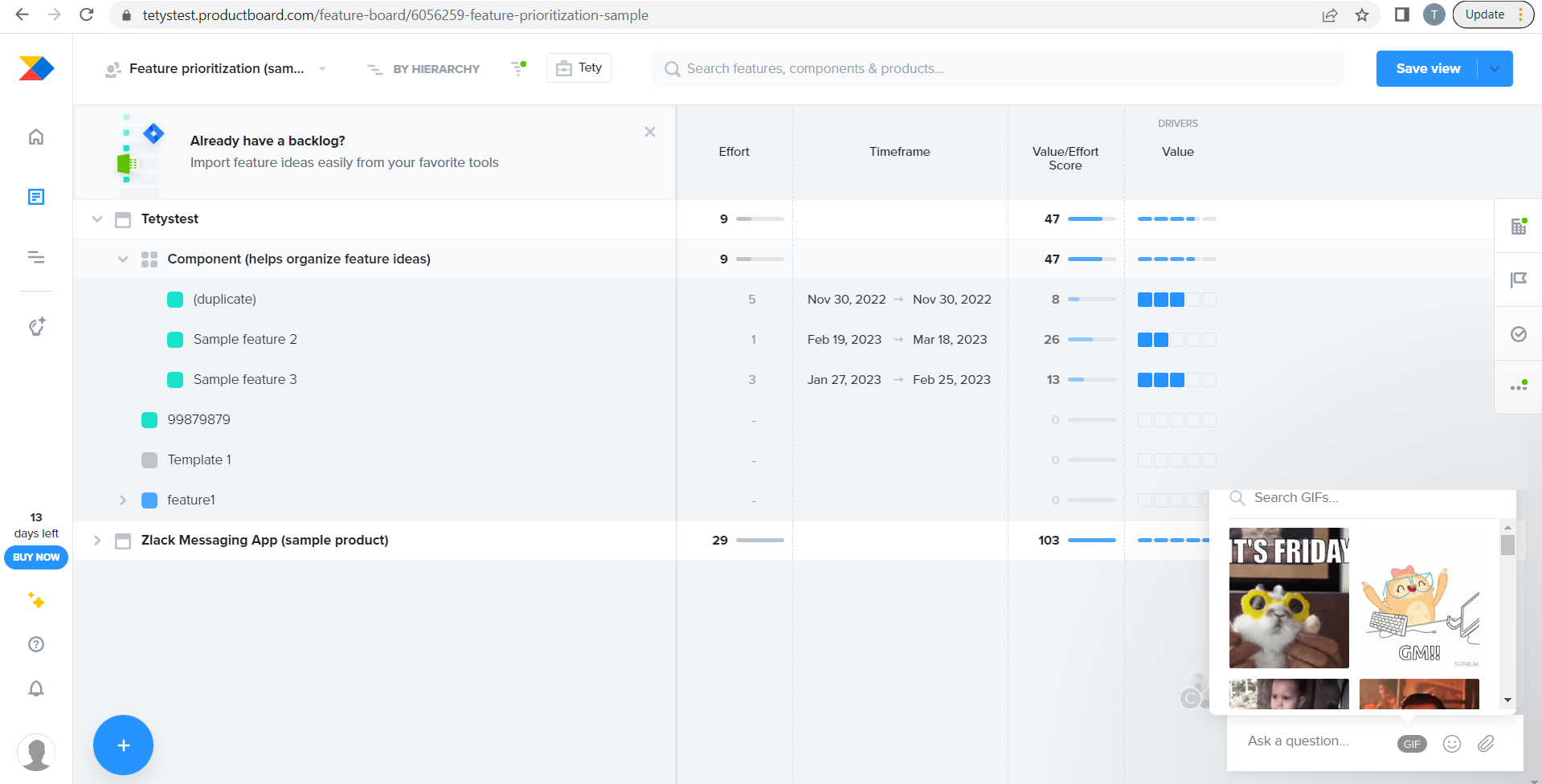1542x784 pixels.
Task: Set Value driver rating for Sample feature 2
Action: click(1177, 340)
